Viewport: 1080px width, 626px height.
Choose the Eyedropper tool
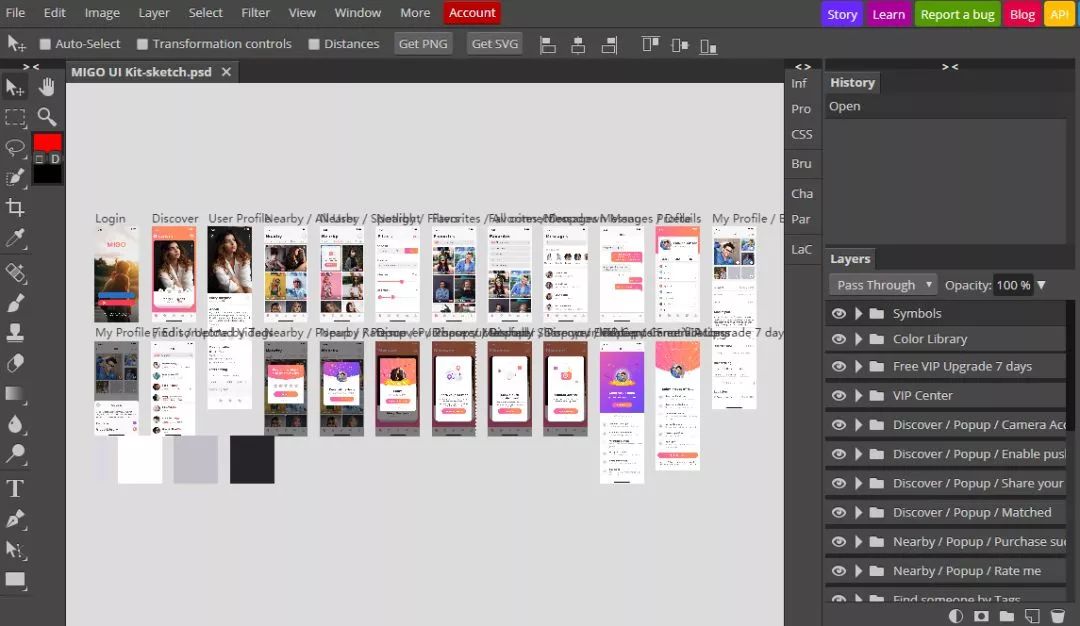click(14, 238)
